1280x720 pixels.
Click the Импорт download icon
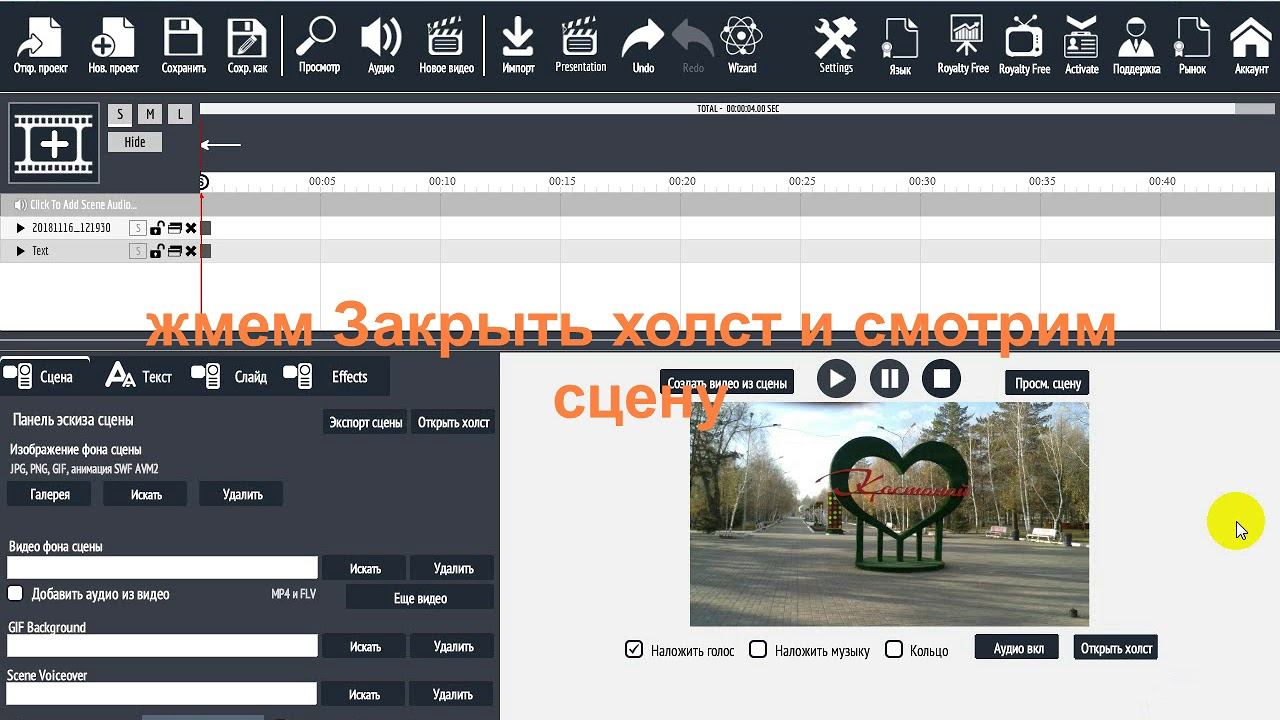point(518,46)
